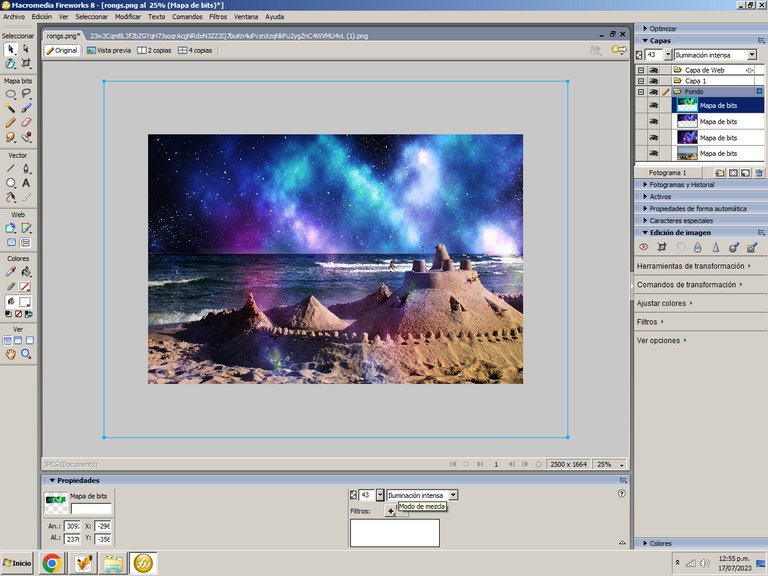This screenshot has height=576, width=768.
Task: Select the Hand tool
Action: [x=10, y=354]
